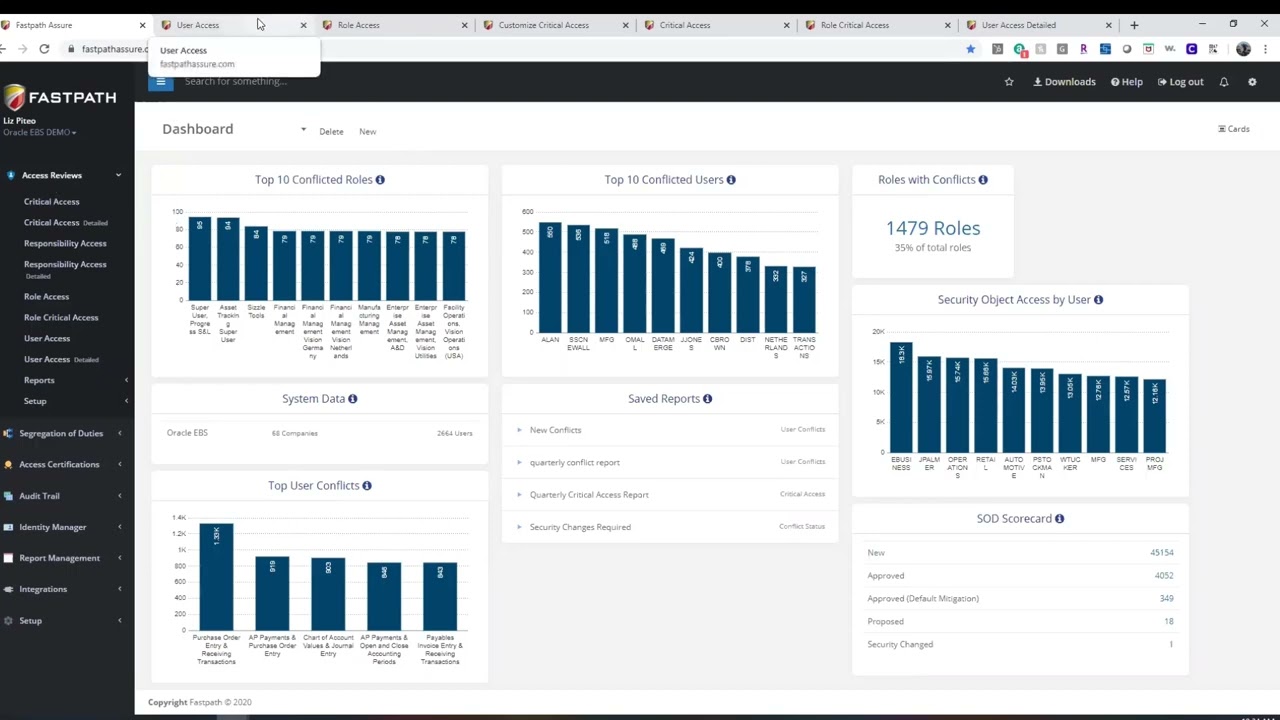
Task: Switch to Cards view
Action: coord(1234,129)
